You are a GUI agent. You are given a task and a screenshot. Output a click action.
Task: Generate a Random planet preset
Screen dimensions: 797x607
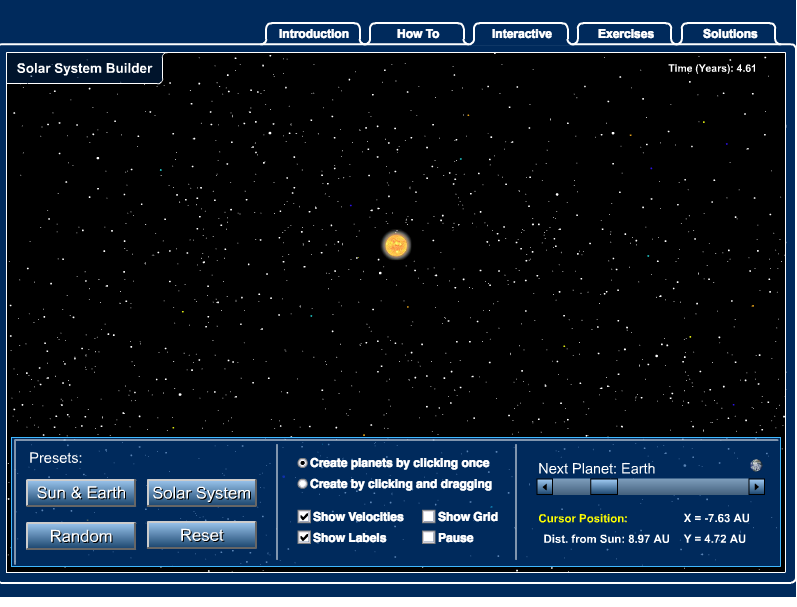pyautogui.click(x=81, y=536)
